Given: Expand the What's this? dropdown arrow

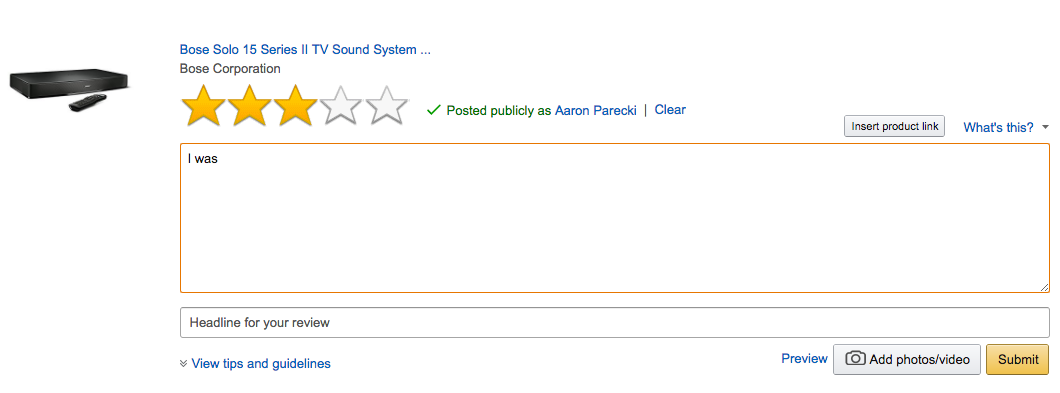Looking at the screenshot, I should pos(1045,127).
